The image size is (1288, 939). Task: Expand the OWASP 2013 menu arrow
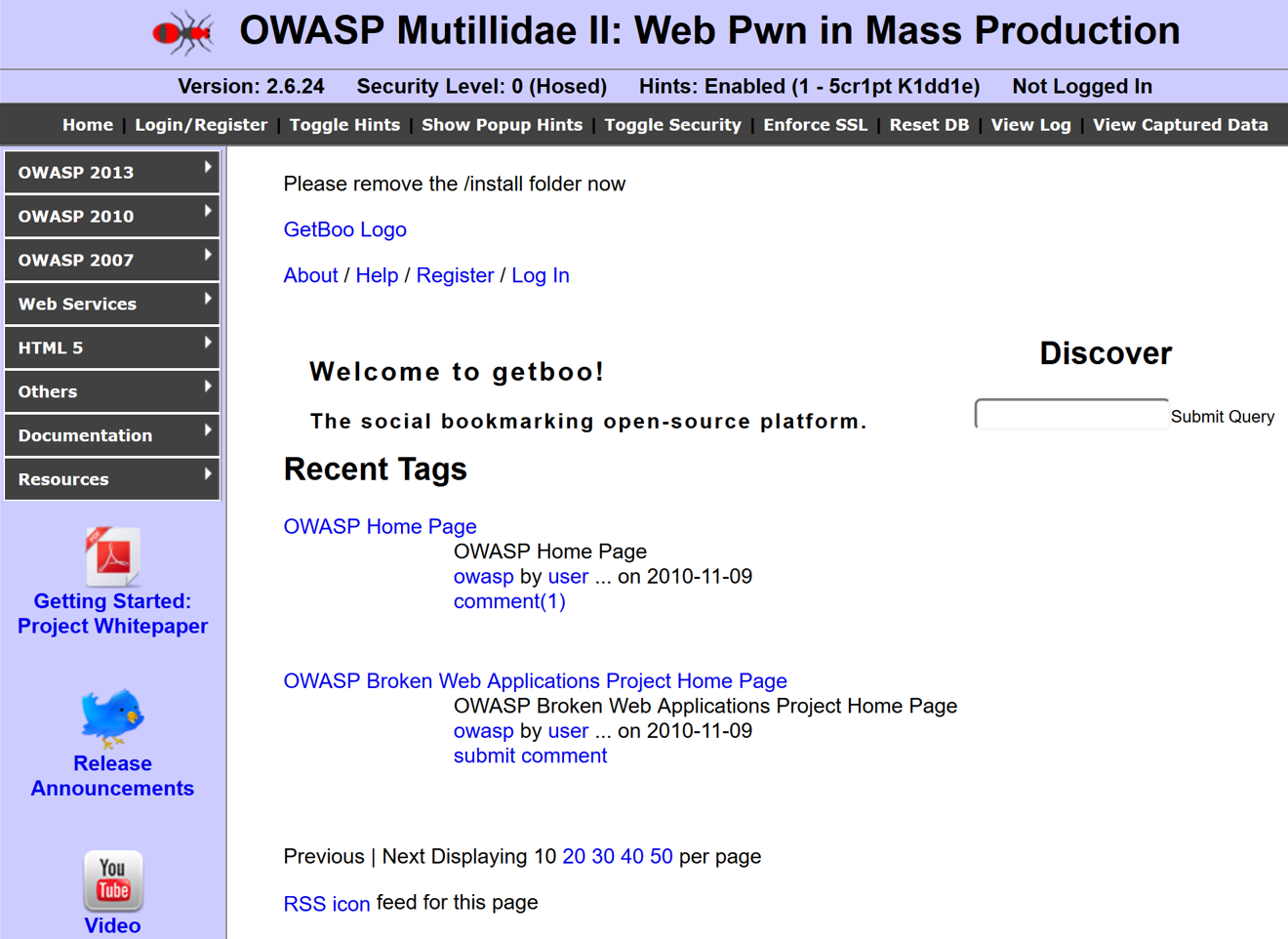(x=208, y=168)
